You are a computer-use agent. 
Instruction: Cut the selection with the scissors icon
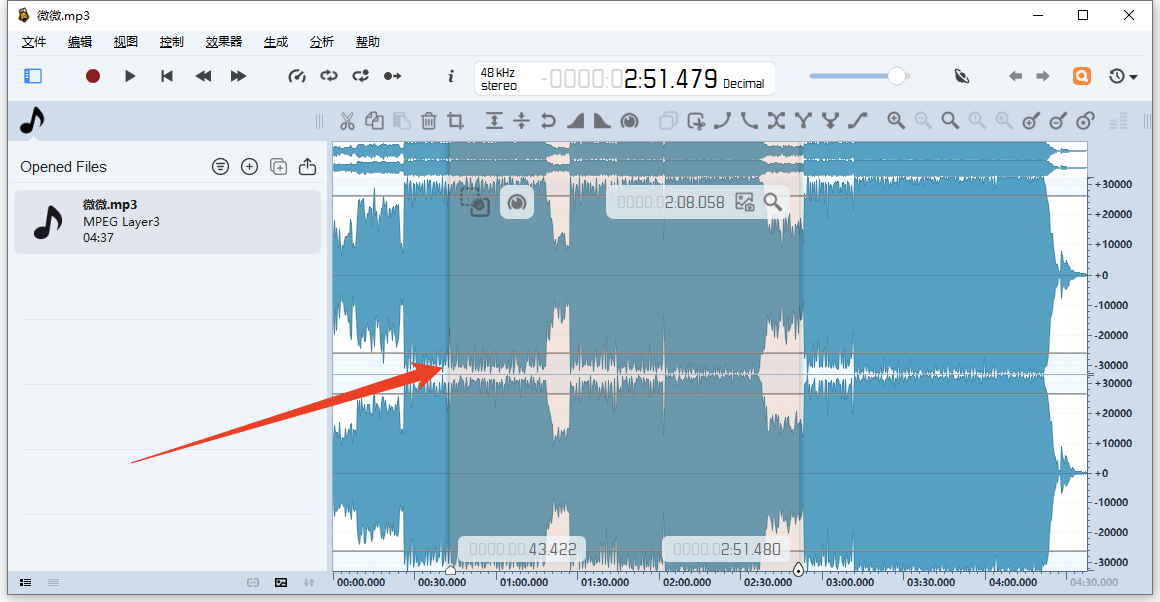[x=347, y=121]
